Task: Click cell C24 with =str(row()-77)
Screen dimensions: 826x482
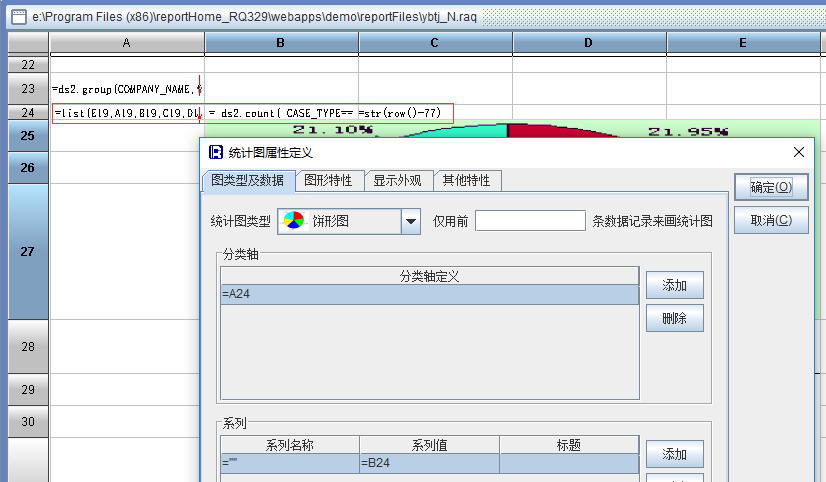Action: [435, 113]
